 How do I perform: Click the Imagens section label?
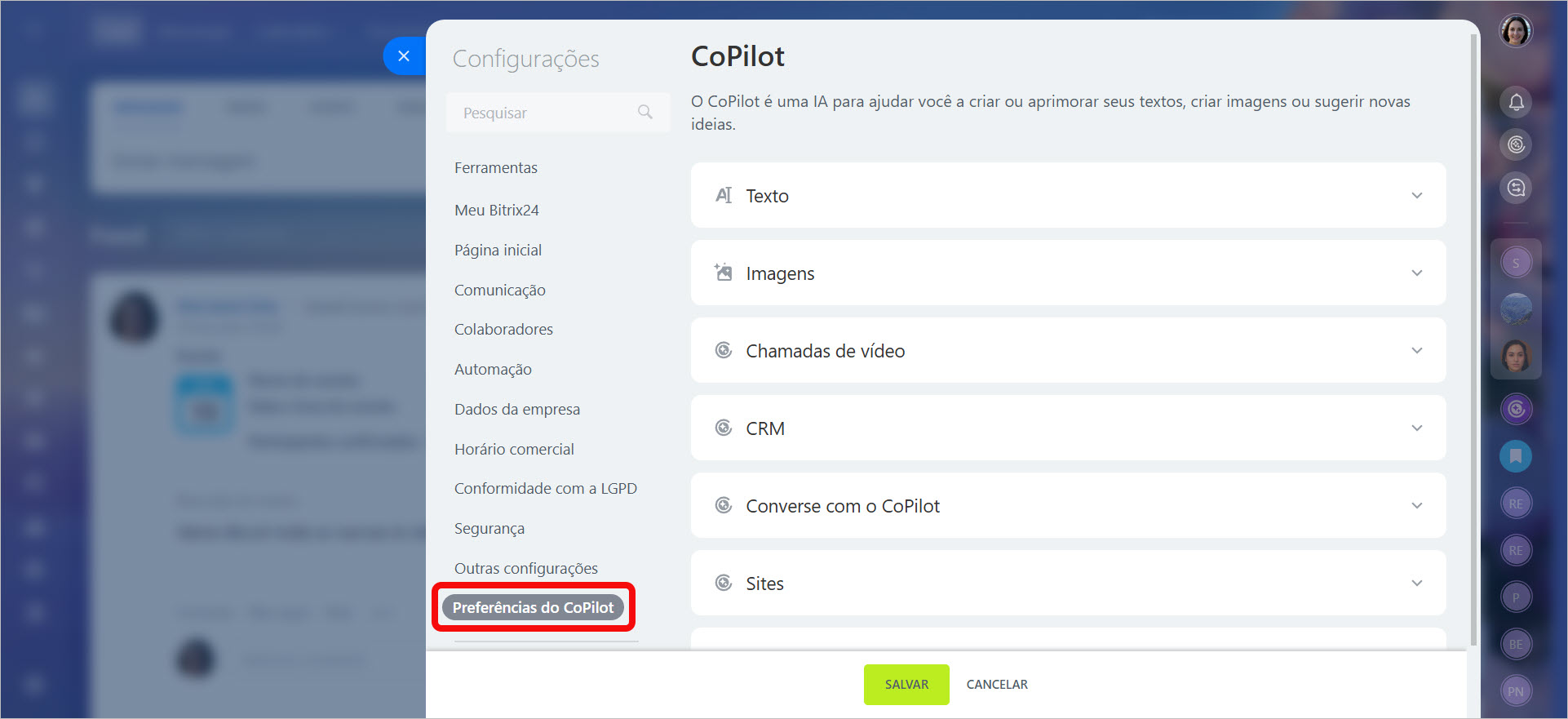pyautogui.click(x=780, y=273)
